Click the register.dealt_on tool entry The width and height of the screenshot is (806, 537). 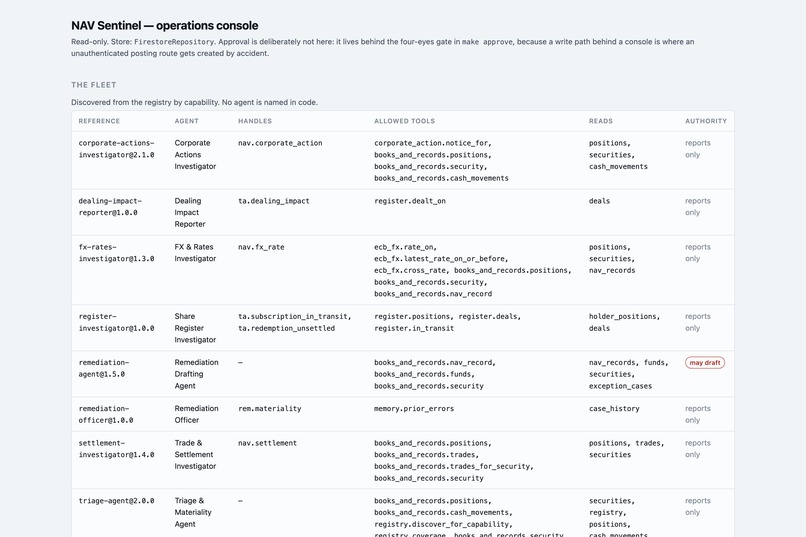coord(410,201)
